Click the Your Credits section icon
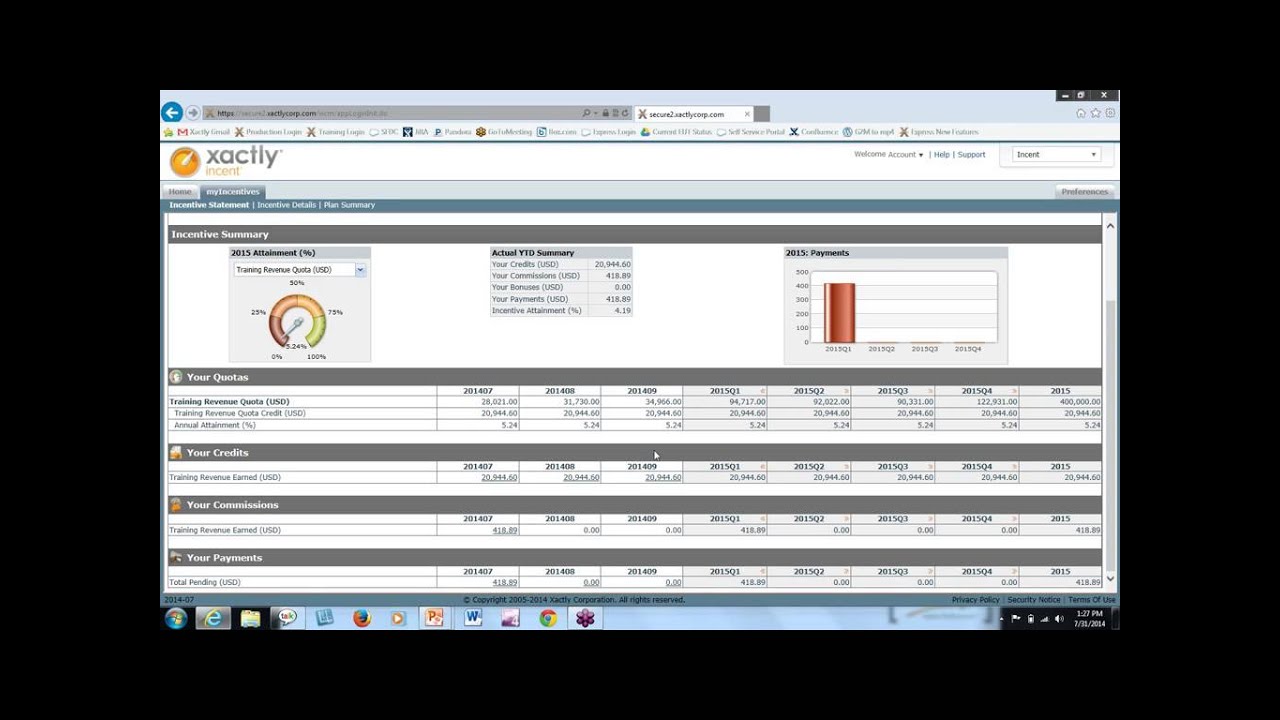Image resolution: width=1280 pixels, height=720 pixels. click(x=176, y=452)
